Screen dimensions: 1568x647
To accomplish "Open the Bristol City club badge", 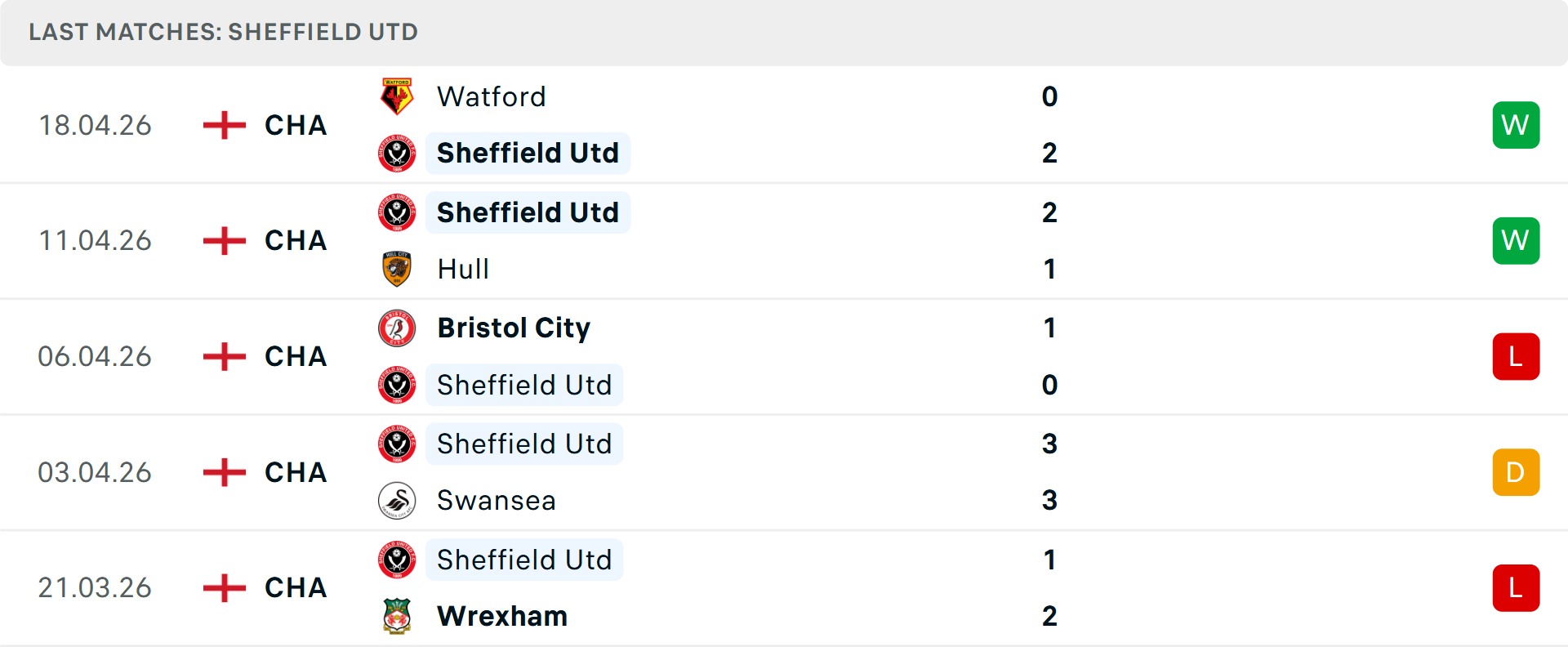I will coord(397,328).
